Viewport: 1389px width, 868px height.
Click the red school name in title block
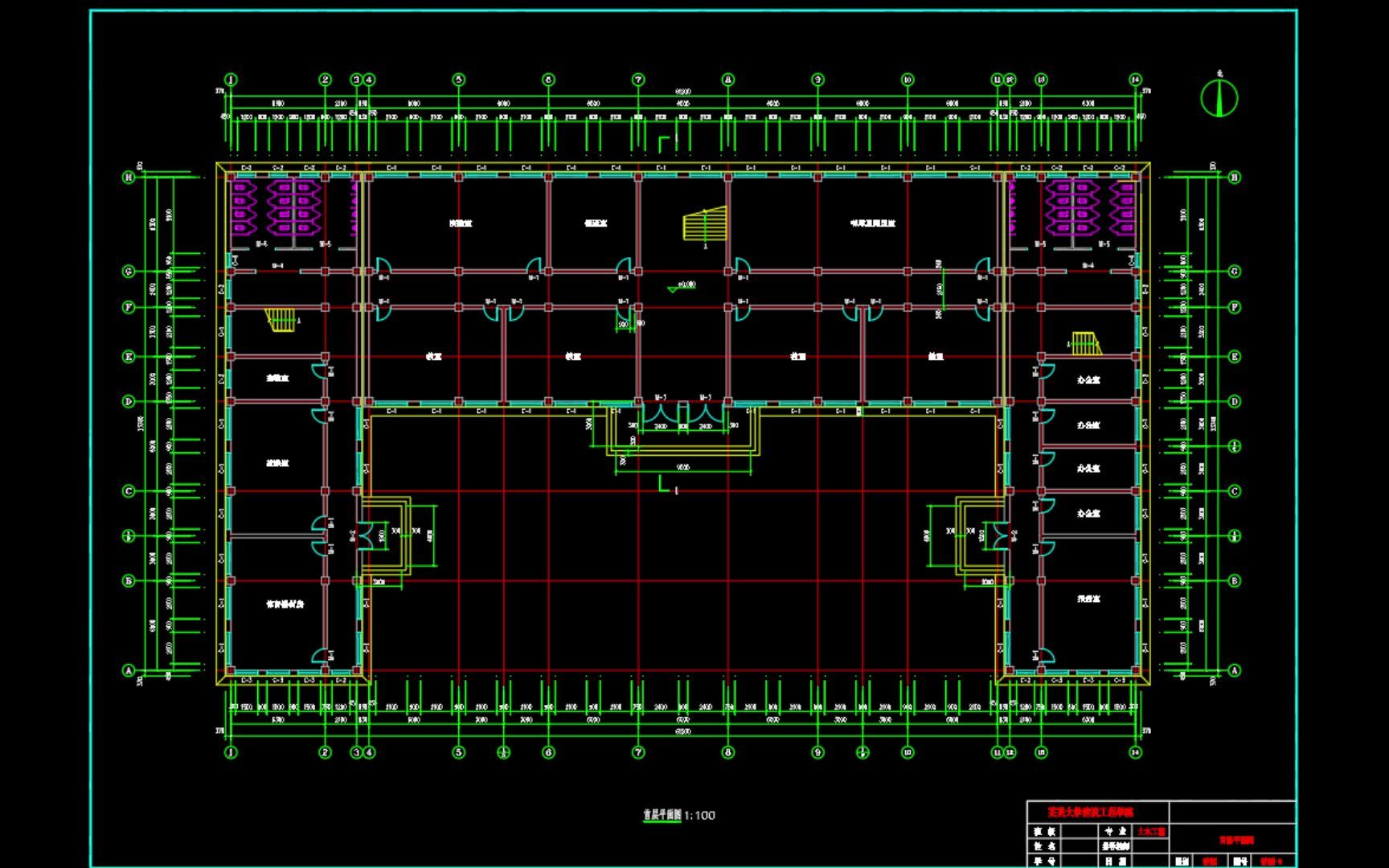tap(1091, 813)
